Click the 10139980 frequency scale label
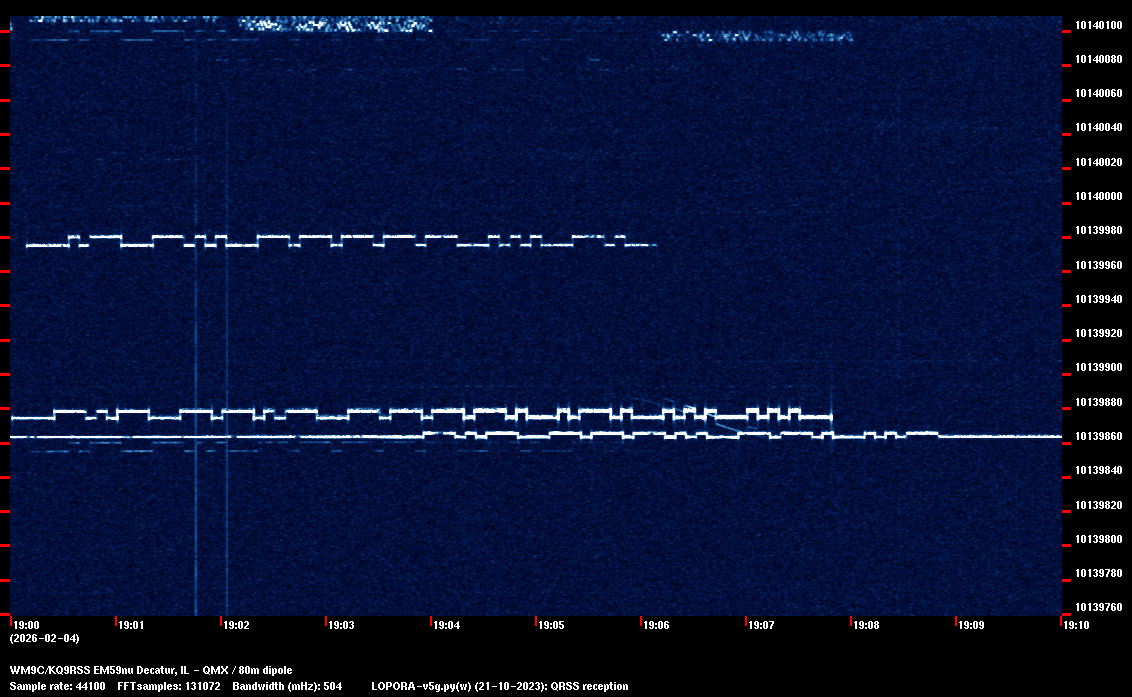 tap(1098, 230)
